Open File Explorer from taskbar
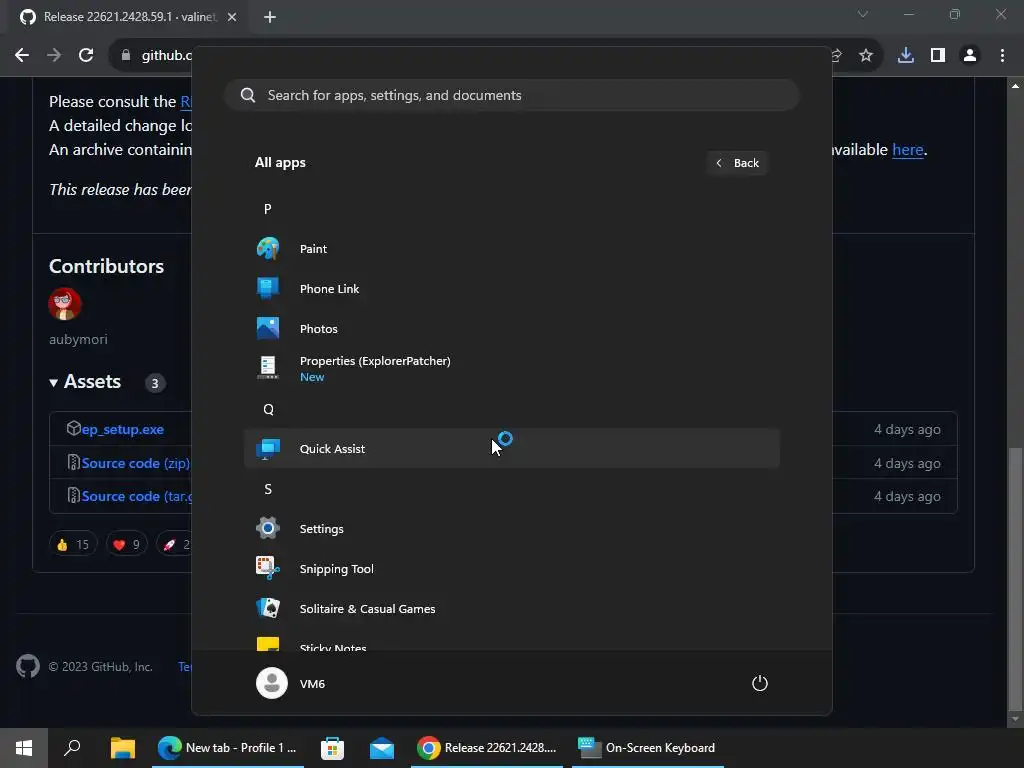 (123, 748)
